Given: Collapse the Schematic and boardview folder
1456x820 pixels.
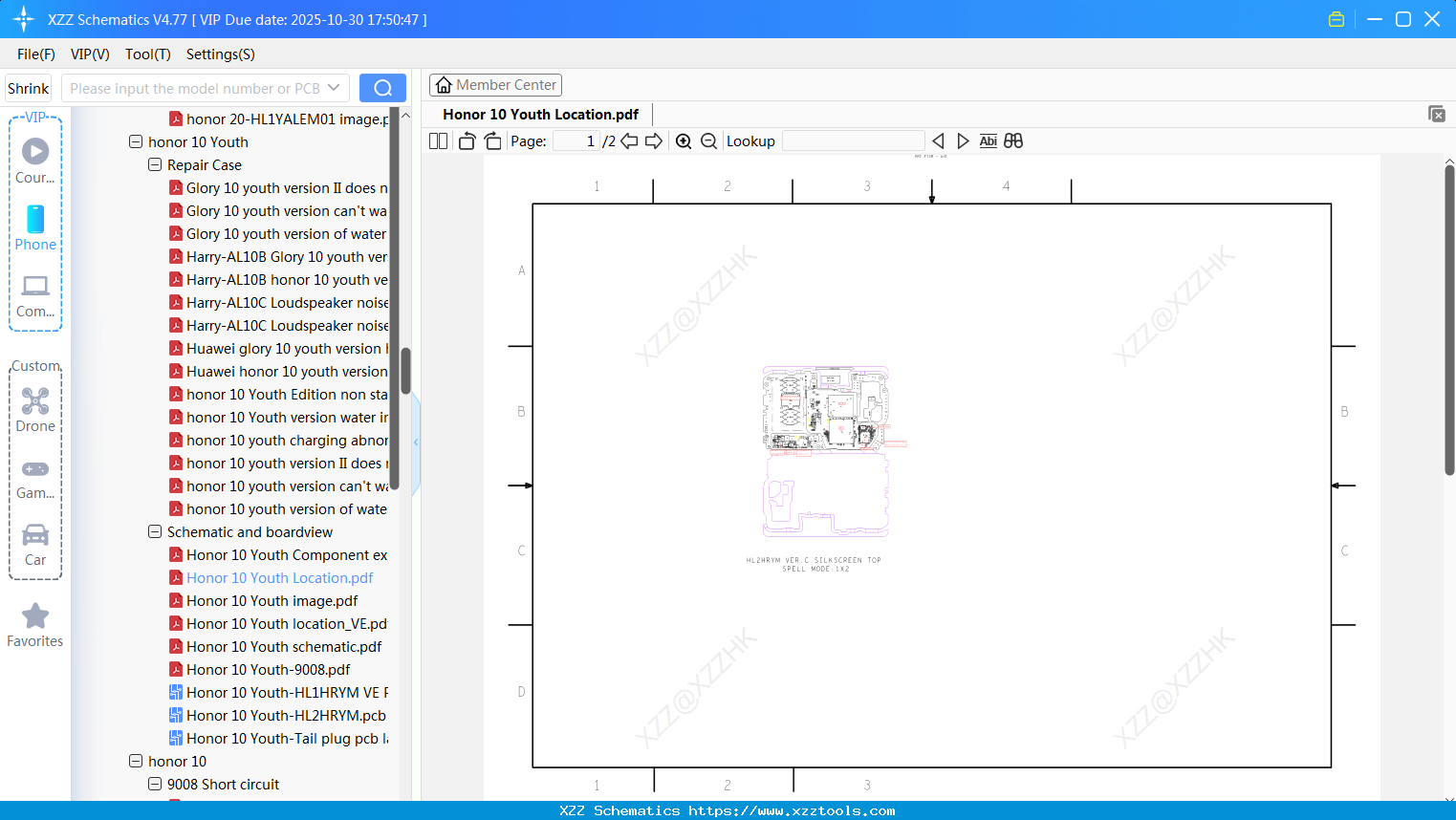Looking at the screenshot, I should (155, 531).
